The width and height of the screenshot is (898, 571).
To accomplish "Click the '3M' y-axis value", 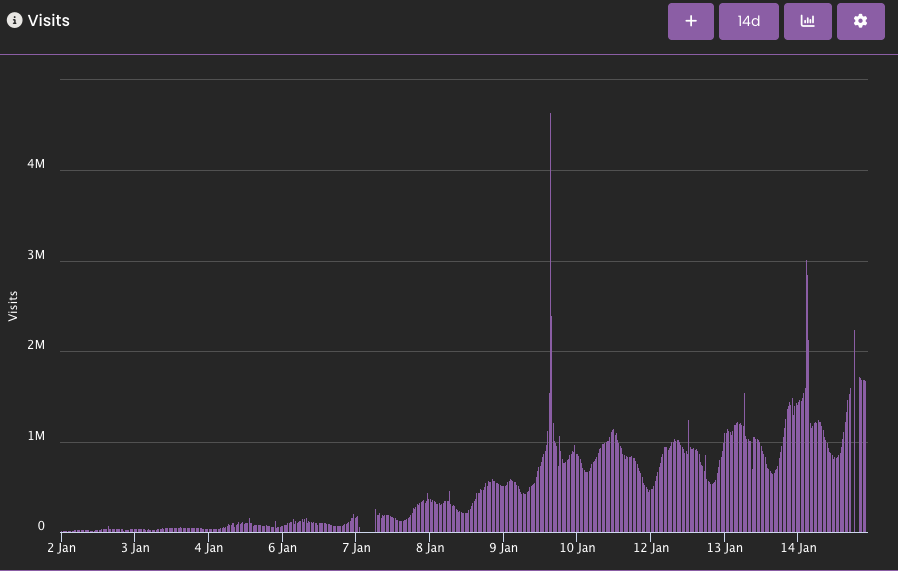I will (36, 255).
